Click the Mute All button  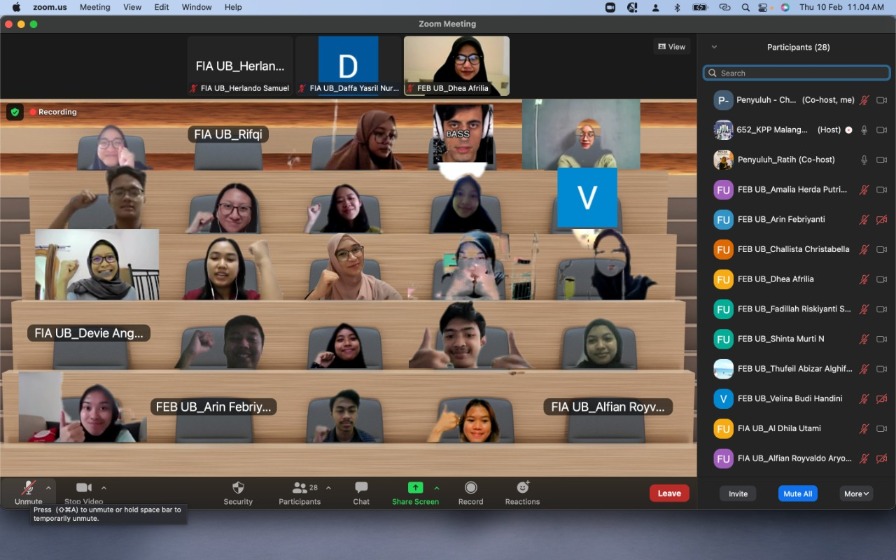[x=796, y=493]
